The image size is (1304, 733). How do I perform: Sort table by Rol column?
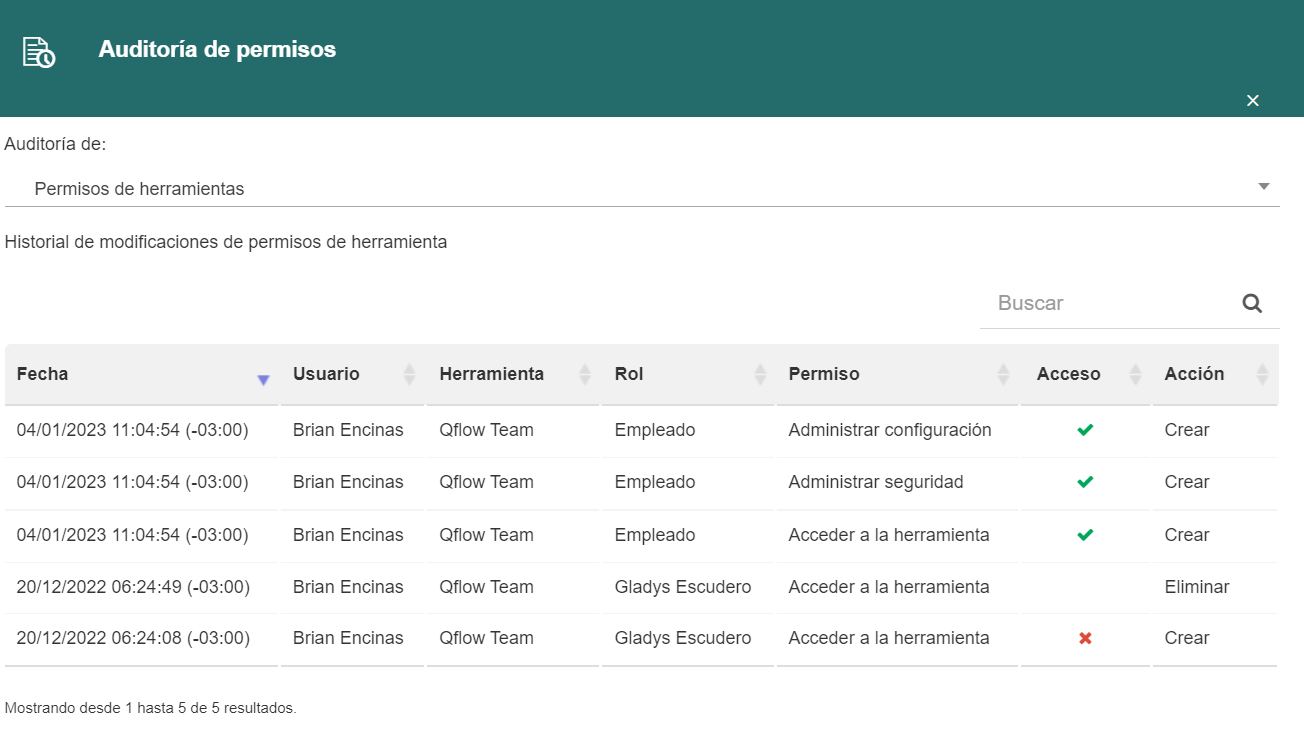[688, 374]
